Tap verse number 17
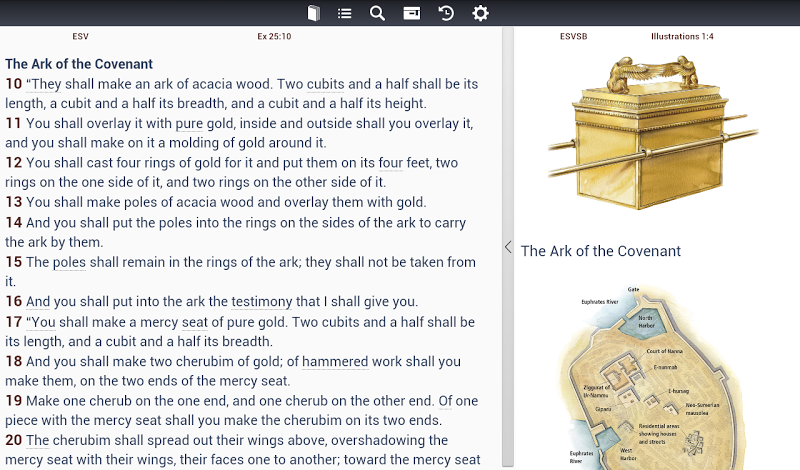The image size is (800, 470). (x=14, y=322)
